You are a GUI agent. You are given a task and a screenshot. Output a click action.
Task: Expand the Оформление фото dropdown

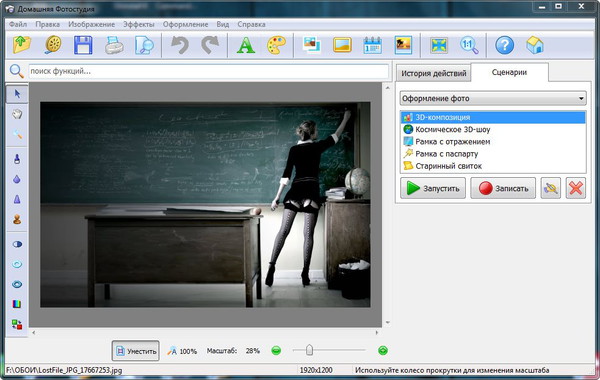pos(493,98)
